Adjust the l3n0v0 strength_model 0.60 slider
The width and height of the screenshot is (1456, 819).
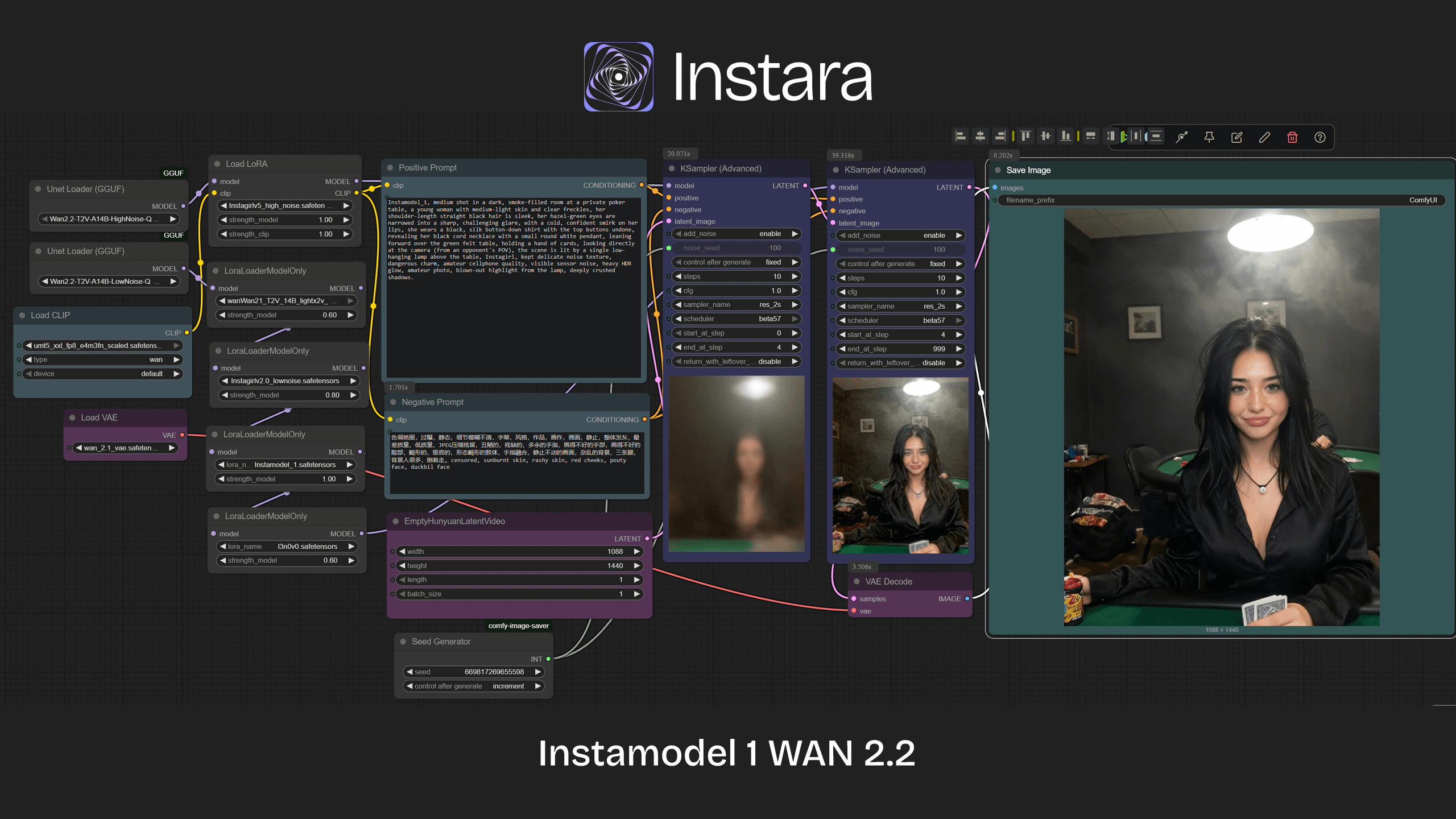point(287,561)
